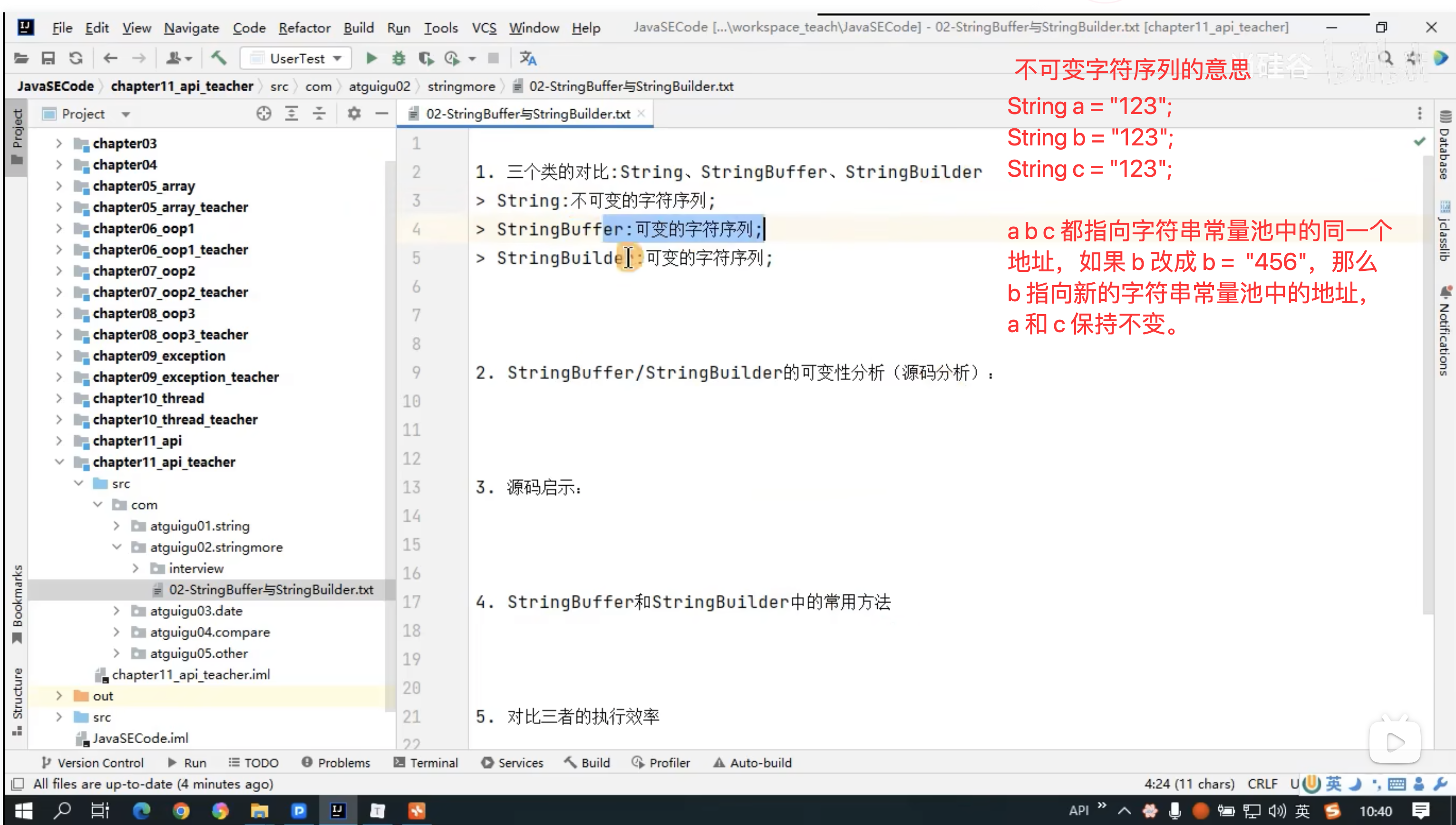
Task: Expand the atguigu03.date package
Action: coord(116,611)
